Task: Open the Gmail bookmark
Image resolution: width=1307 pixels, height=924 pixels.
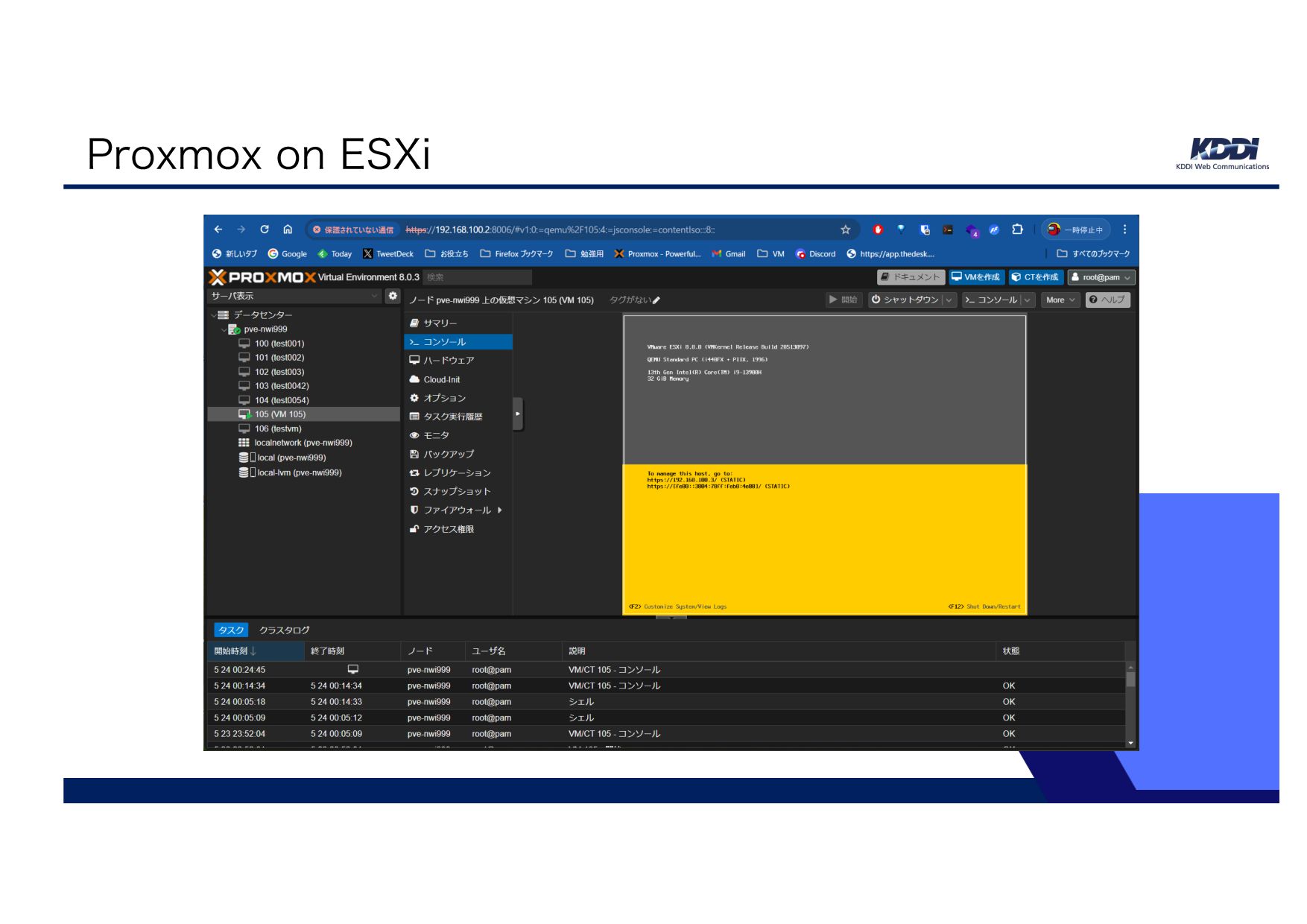Action: [729, 254]
